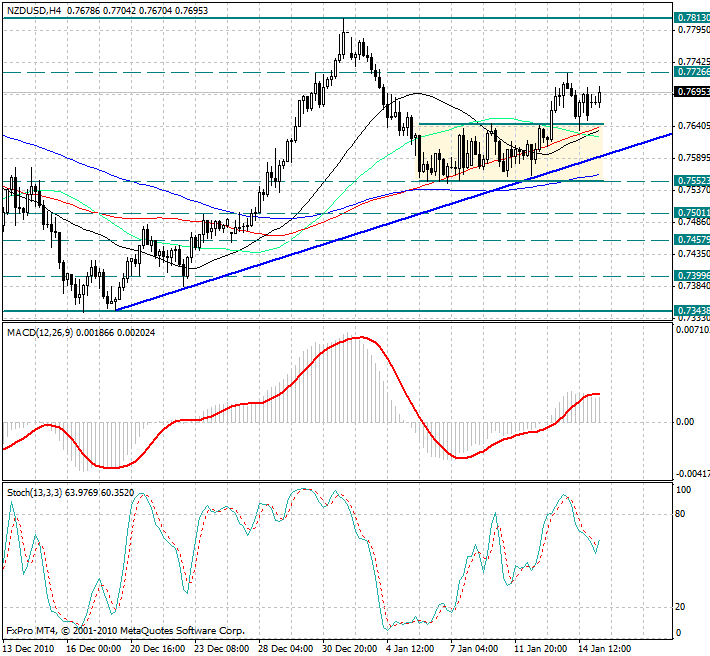
Task: Click the red MACD signal line peak
Action: (x=362, y=337)
